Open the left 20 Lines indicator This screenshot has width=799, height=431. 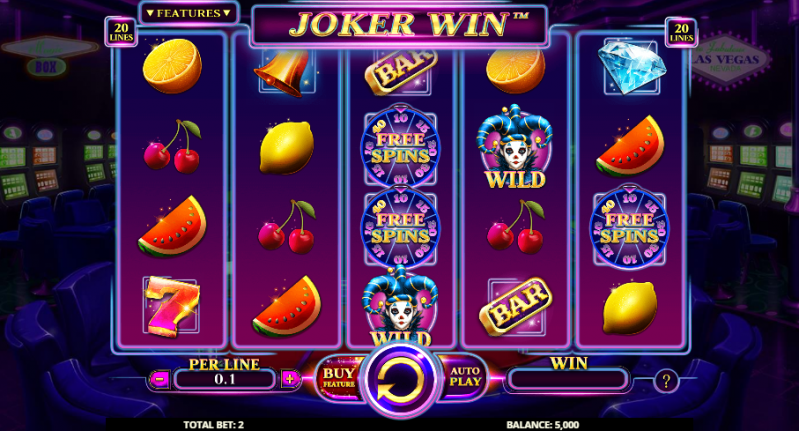point(121,32)
